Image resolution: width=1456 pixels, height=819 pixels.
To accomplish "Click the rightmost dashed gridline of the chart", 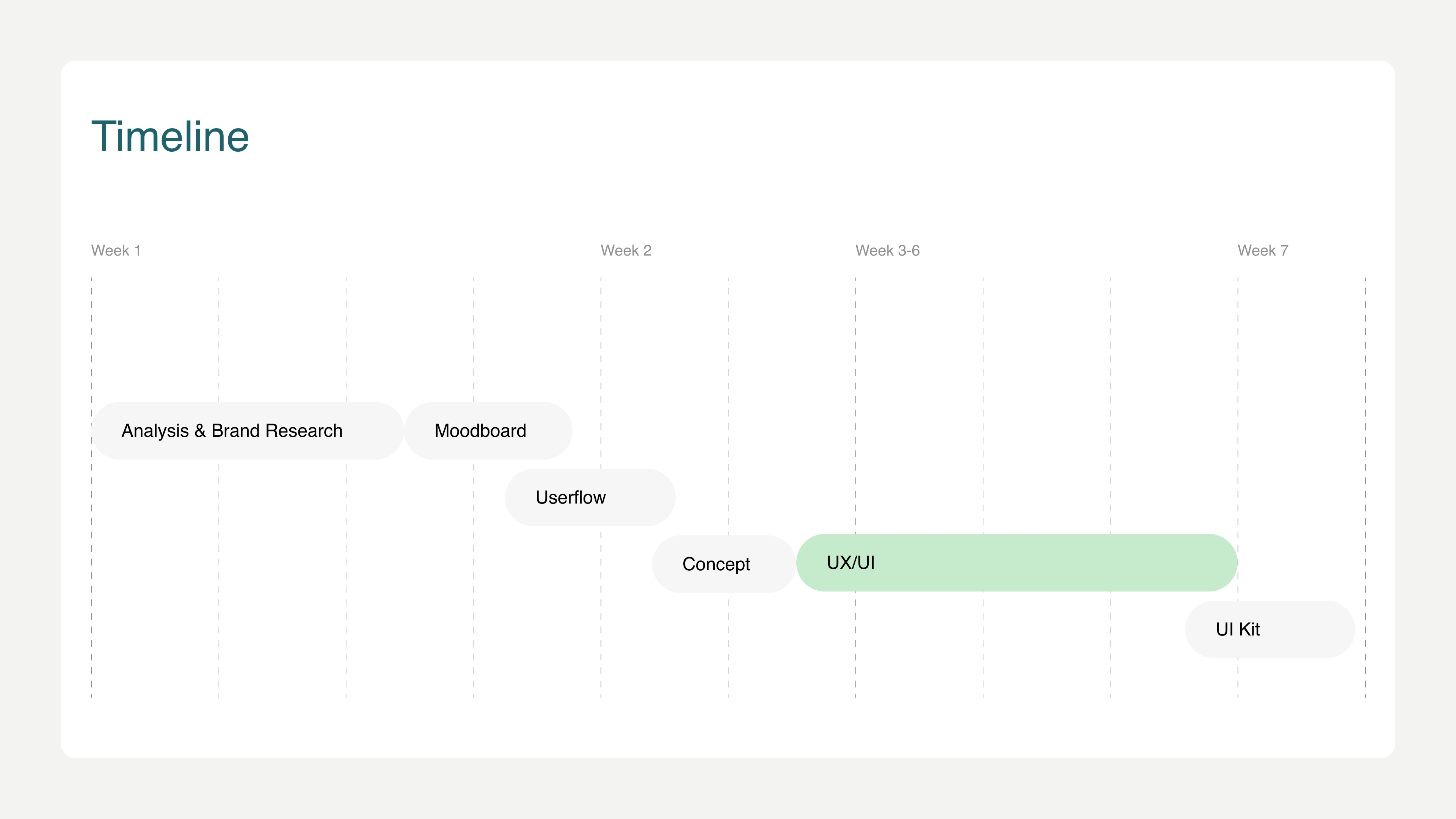I will (x=1365, y=339).
